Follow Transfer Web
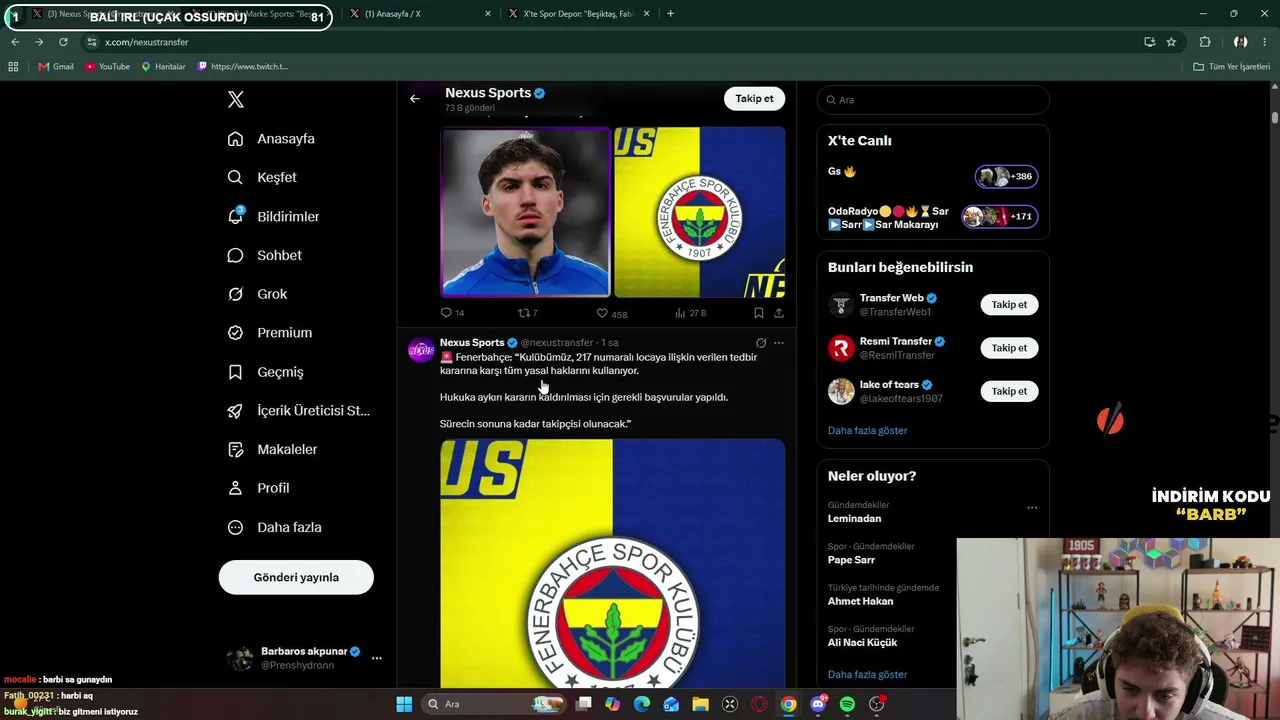This screenshot has height=720, width=1280. pyautogui.click(x=1009, y=305)
